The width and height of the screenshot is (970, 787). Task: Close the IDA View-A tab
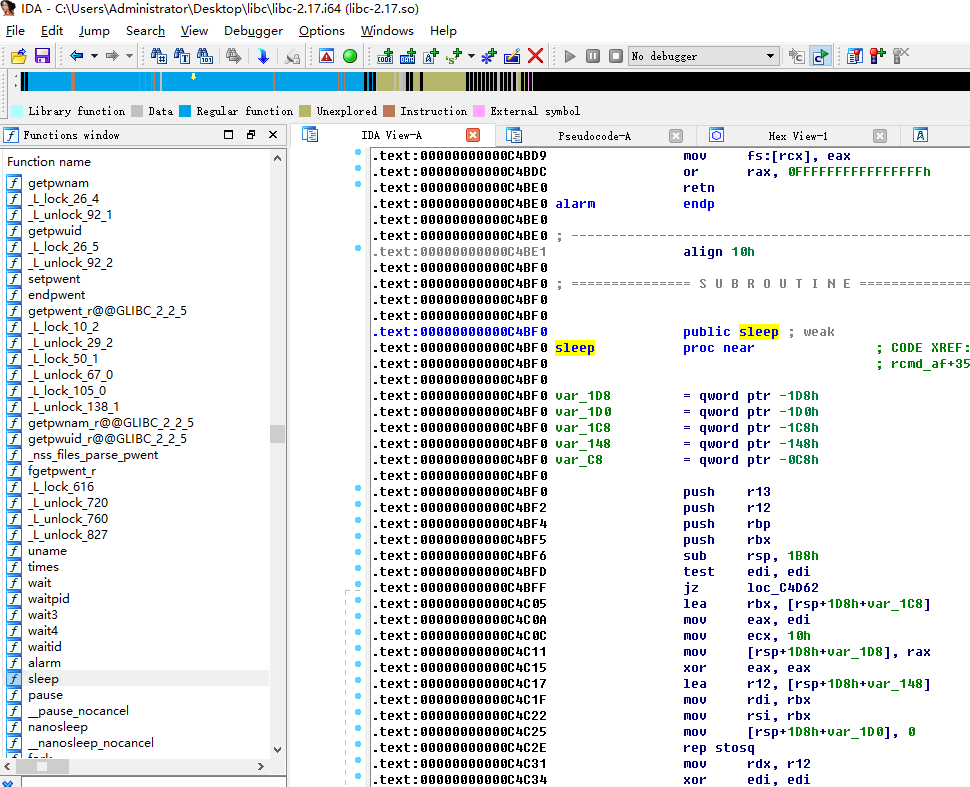click(x=473, y=135)
